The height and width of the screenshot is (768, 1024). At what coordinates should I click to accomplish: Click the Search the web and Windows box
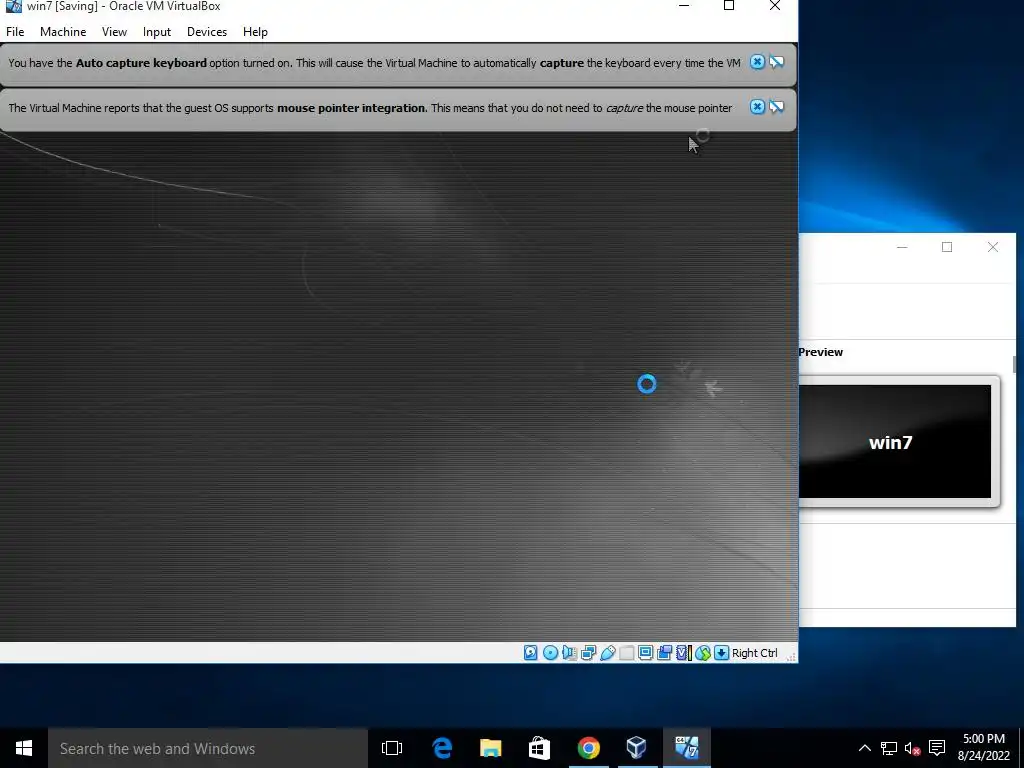(208, 748)
